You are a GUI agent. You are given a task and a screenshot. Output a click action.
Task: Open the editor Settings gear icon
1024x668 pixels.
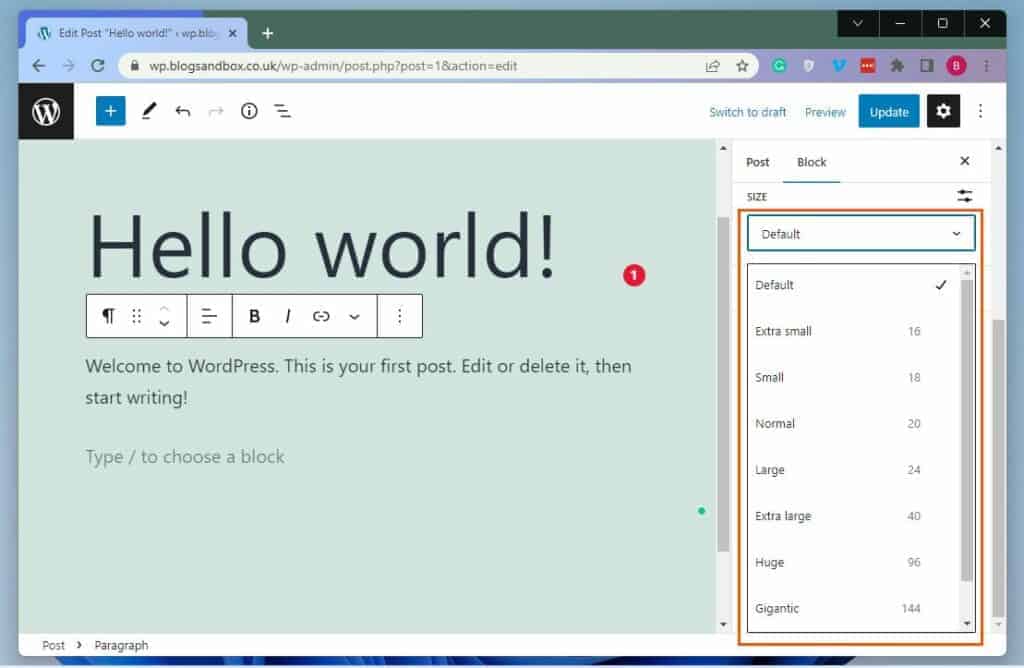coord(943,111)
